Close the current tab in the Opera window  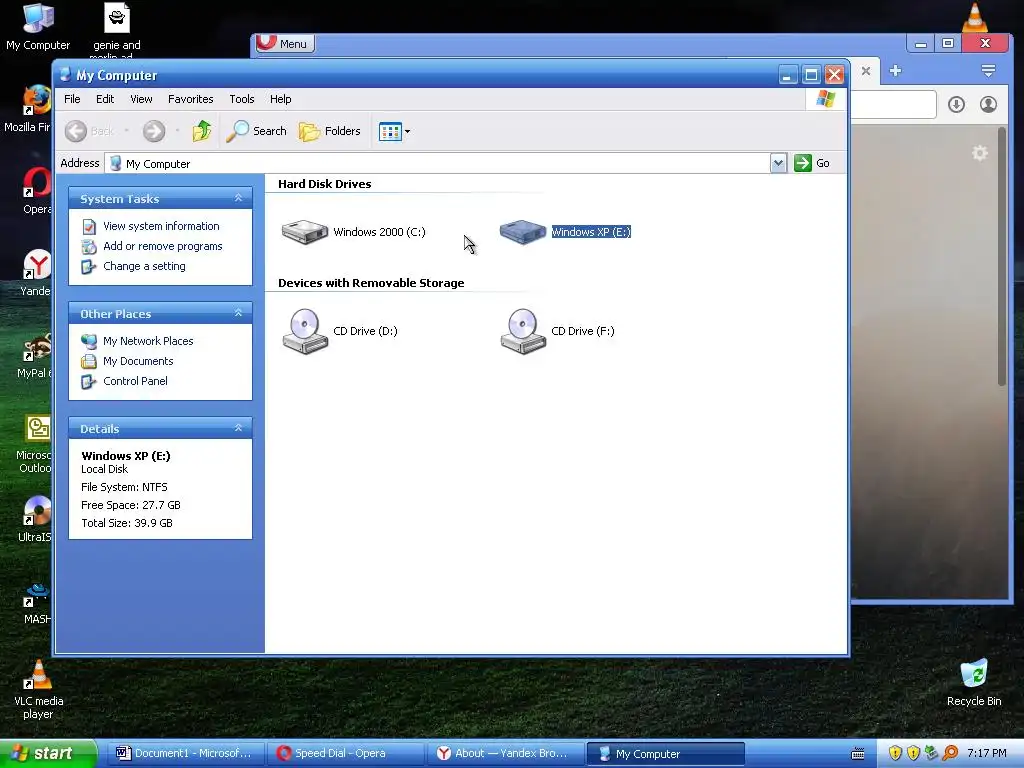click(866, 71)
